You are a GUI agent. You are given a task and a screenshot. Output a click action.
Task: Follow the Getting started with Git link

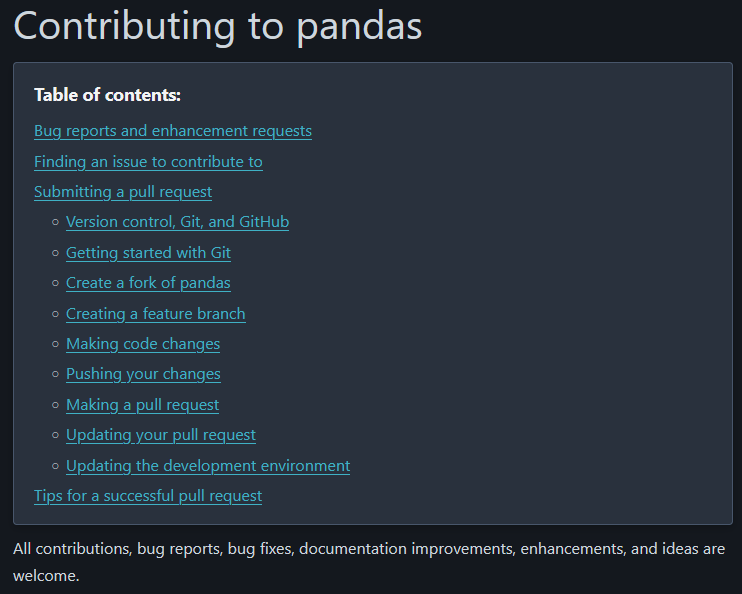coord(148,253)
